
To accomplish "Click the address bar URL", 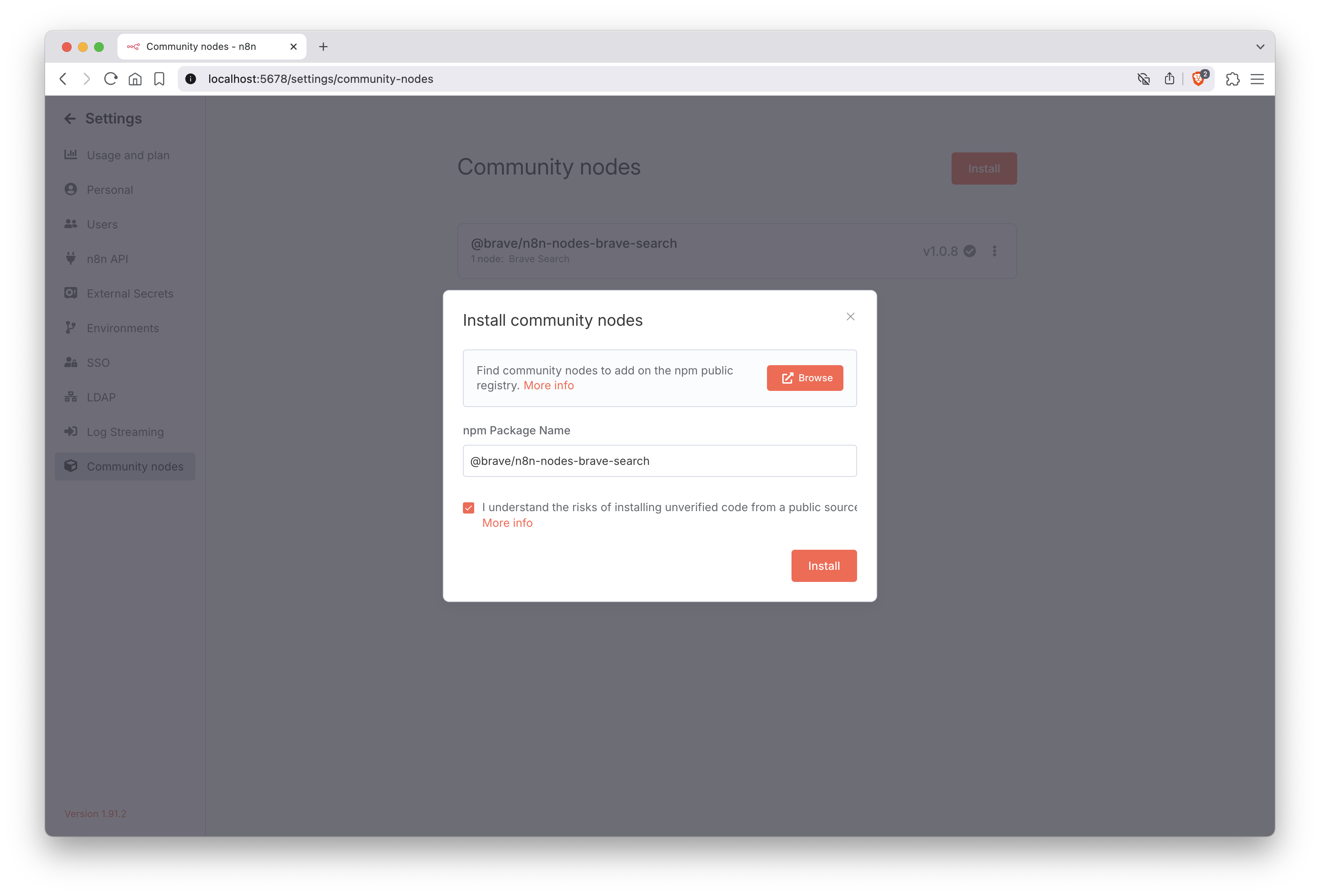I will (320, 79).
